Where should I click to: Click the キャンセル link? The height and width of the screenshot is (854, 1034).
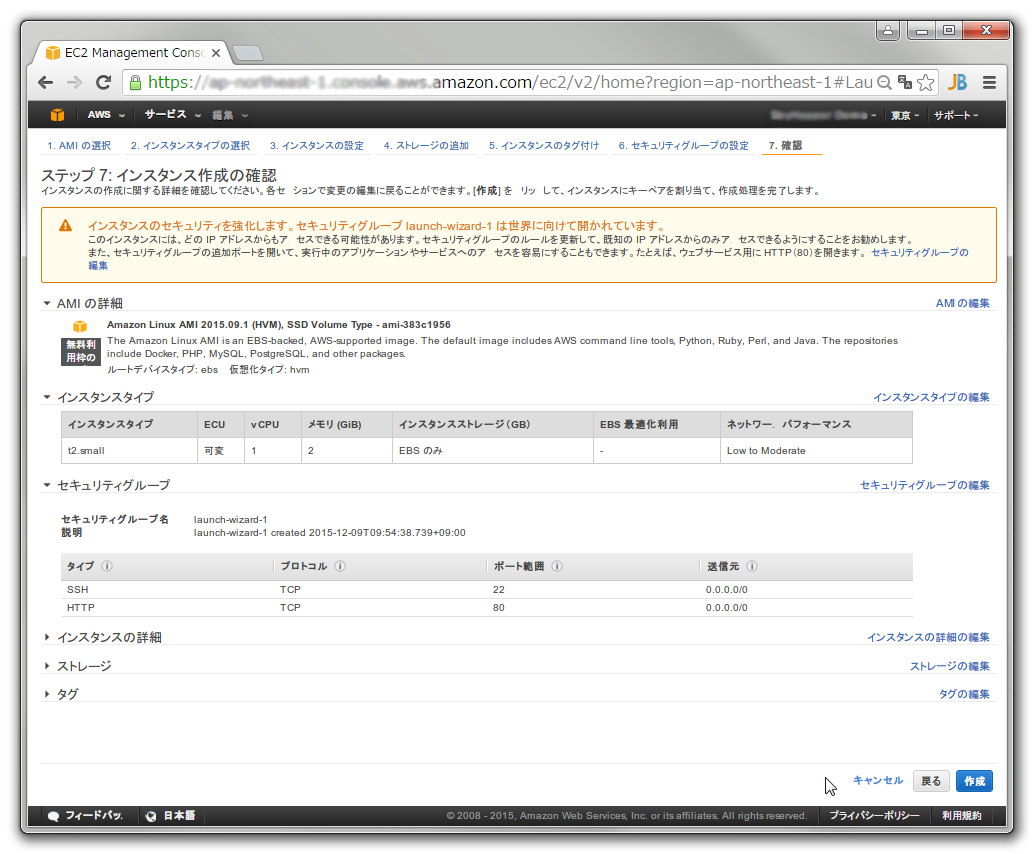(x=878, y=780)
